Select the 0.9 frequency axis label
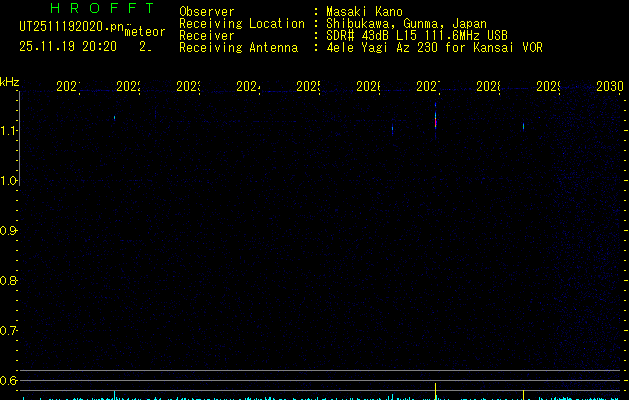This screenshot has height=400, width=629. (x=10, y=231)
